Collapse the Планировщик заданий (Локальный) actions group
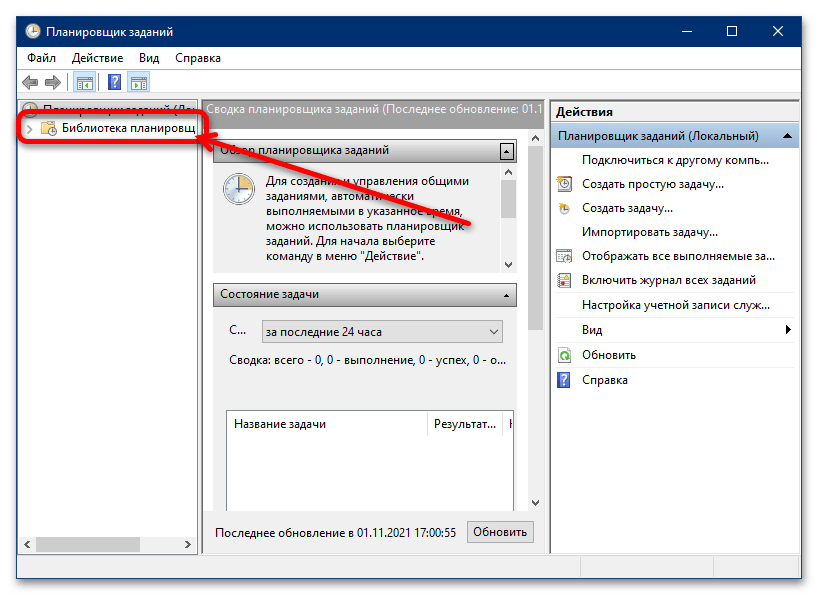Image resolution: width=818 pixels, height=595 pixels. point(789,136)
